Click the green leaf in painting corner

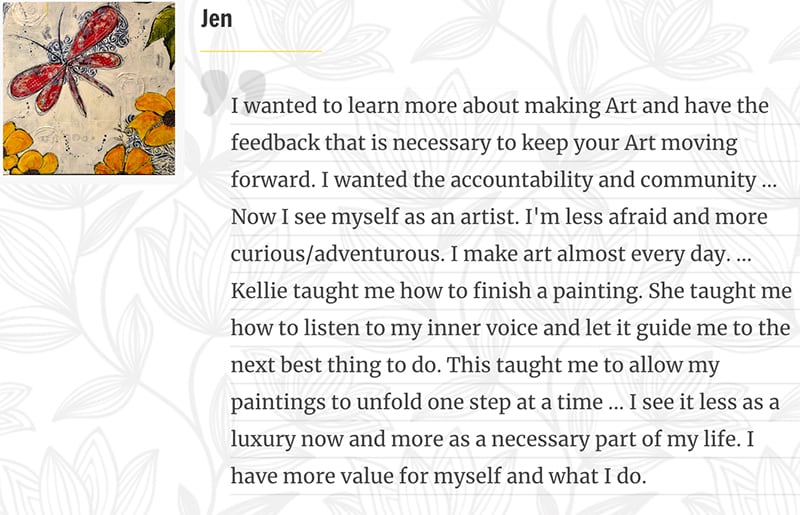pyautogui.click(x=162, y=28)
